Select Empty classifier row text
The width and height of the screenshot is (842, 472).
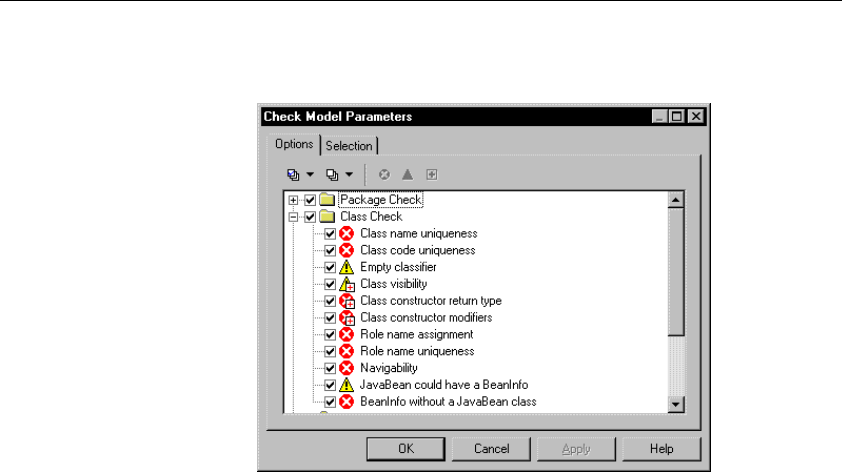point(398,267)
